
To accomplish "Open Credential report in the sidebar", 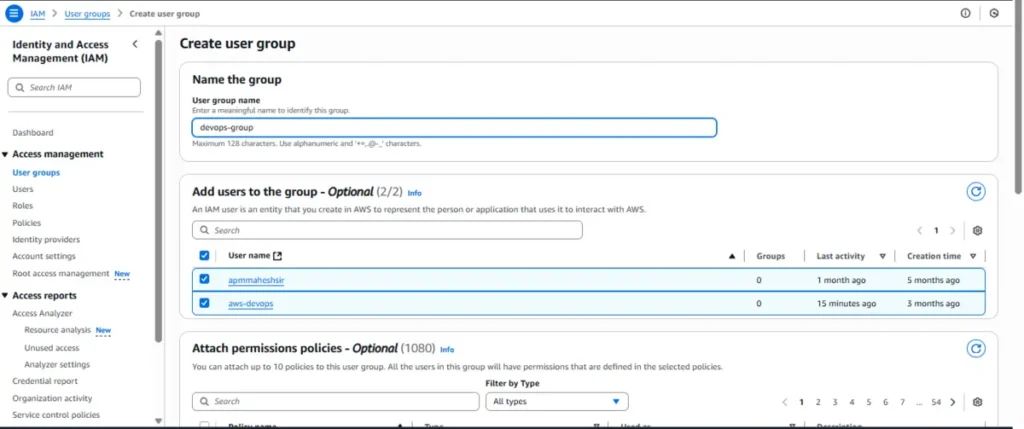I will coord(44,381).
